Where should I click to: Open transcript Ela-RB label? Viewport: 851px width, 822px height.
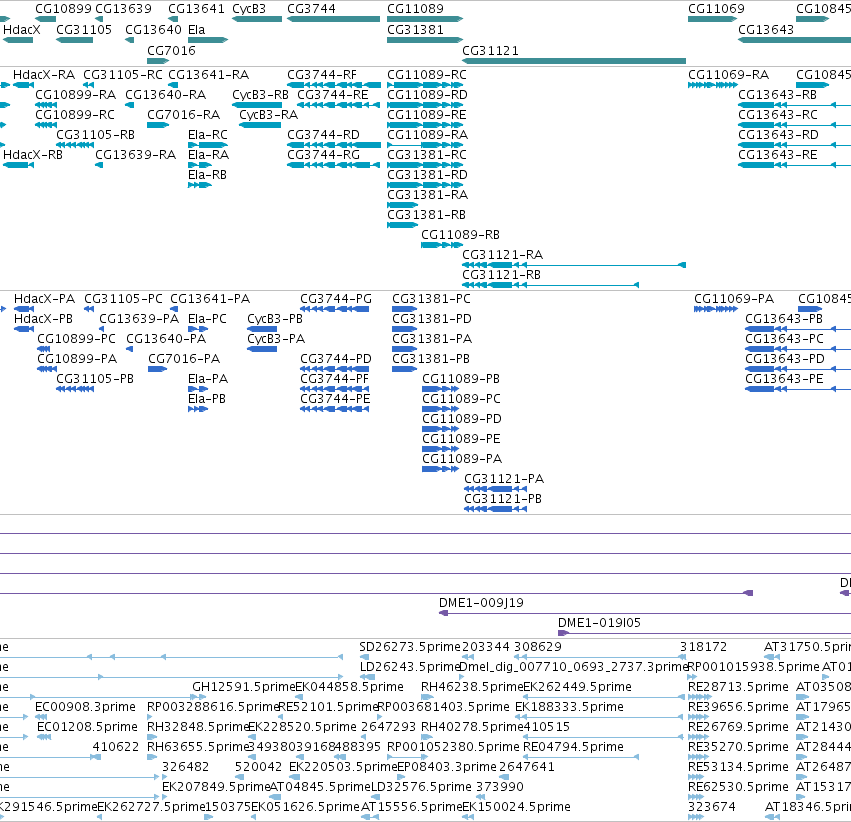(x=207, y=175)
